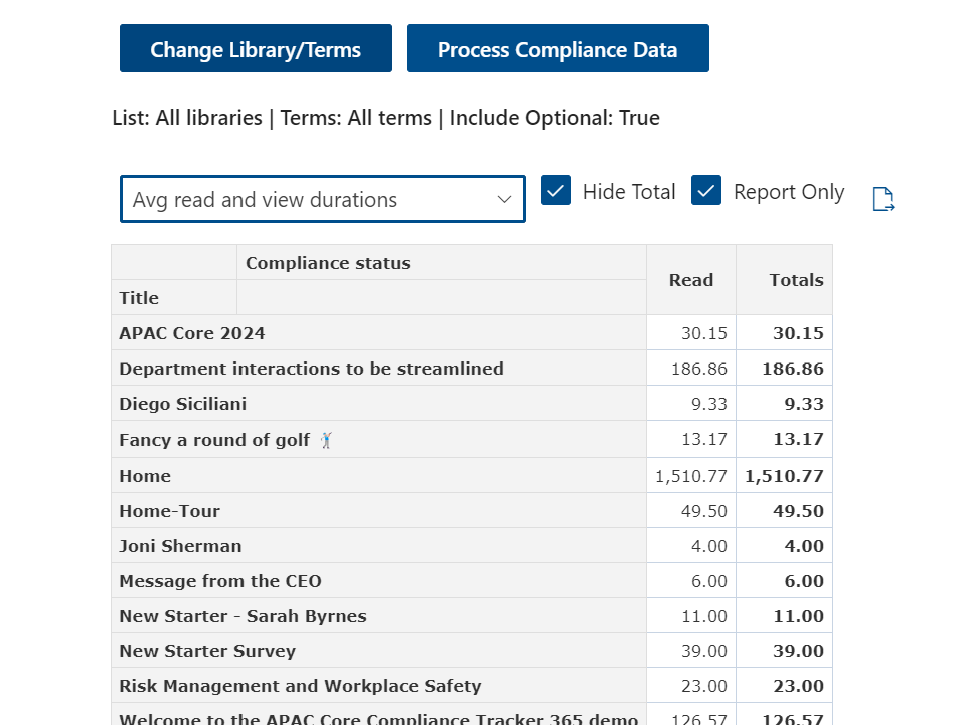Open the Avg read and view durations dropdown
Image resolution: width=967 pixels, height=725 pixels.
[x=322, y=200]
